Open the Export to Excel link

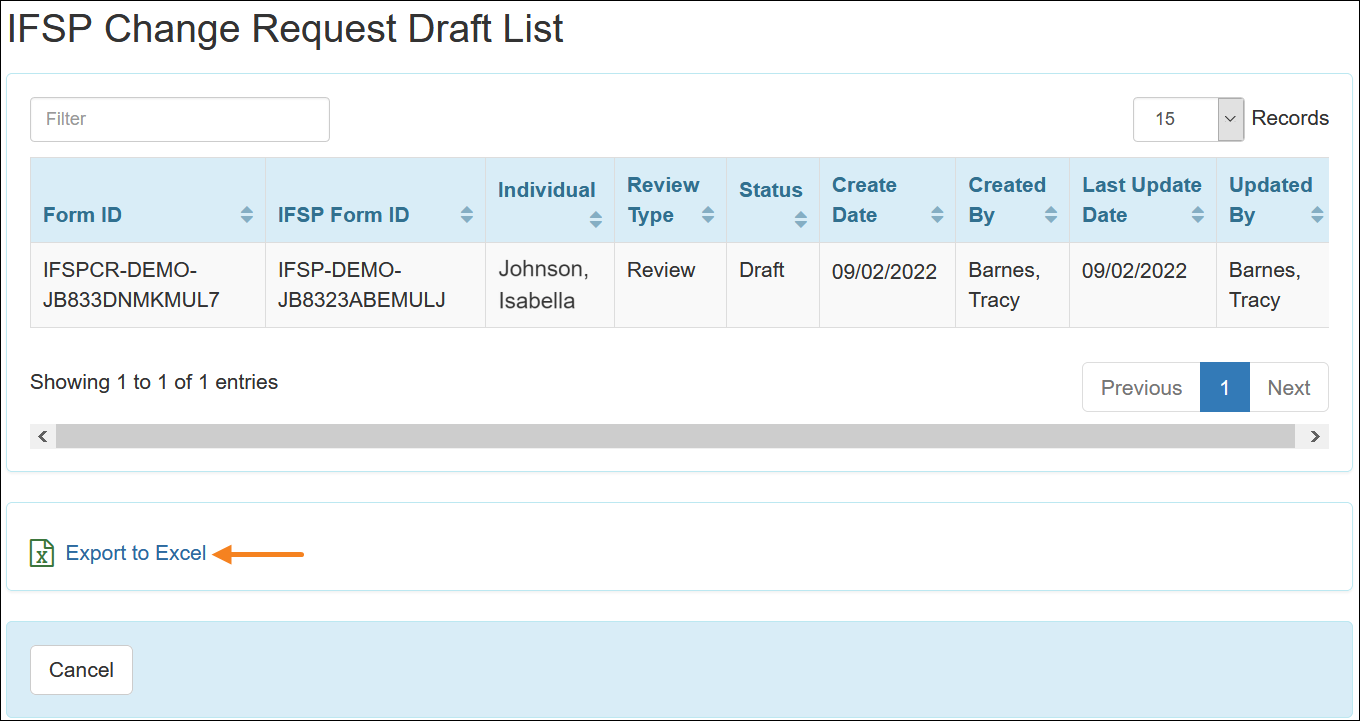coord(134,552)
